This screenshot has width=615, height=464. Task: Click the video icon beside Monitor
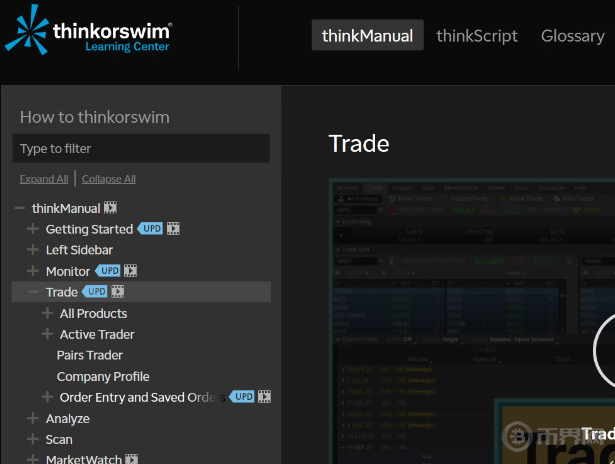tap(130, 271)
